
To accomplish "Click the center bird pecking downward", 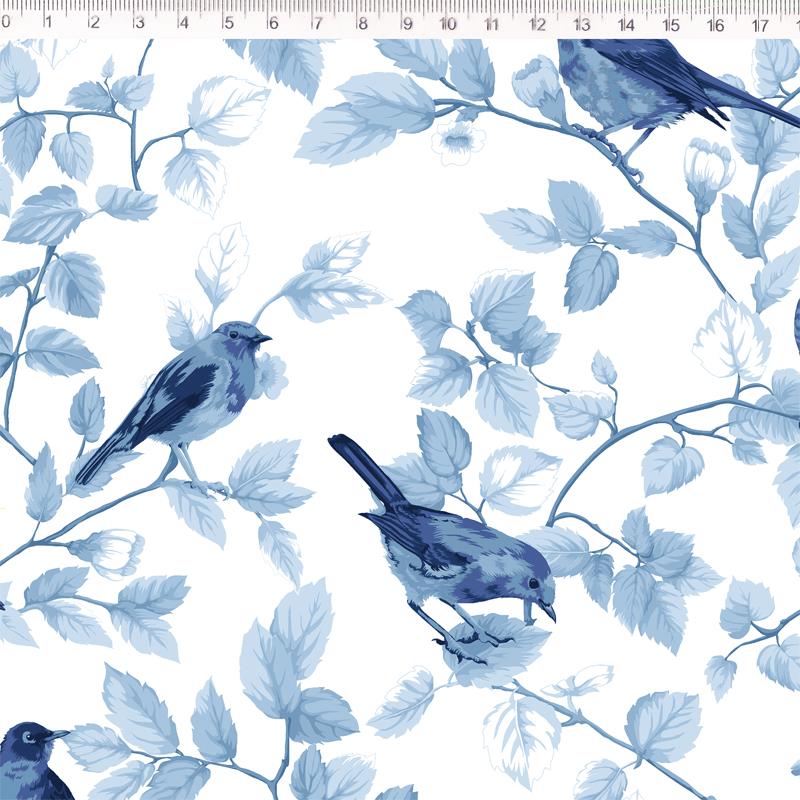I will pos(460,555).
